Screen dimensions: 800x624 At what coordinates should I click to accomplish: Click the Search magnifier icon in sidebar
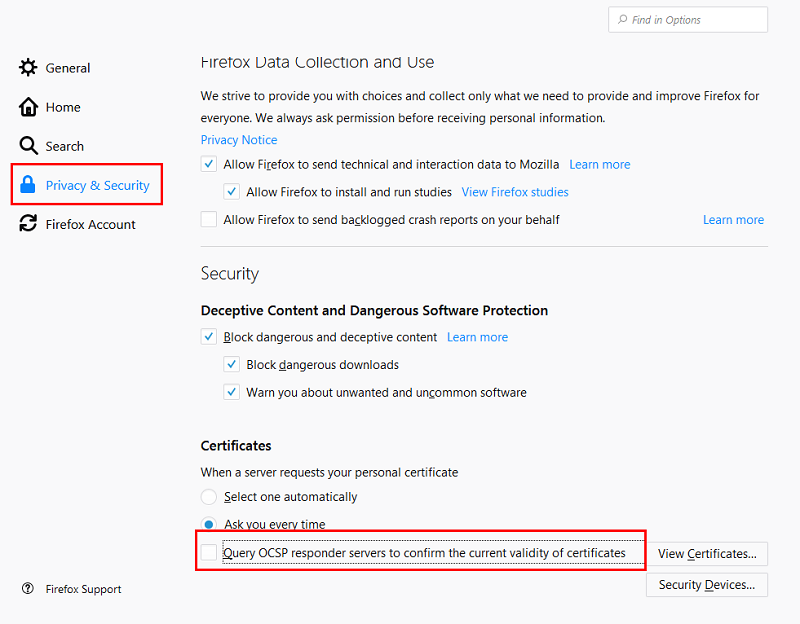click(28, 145)
